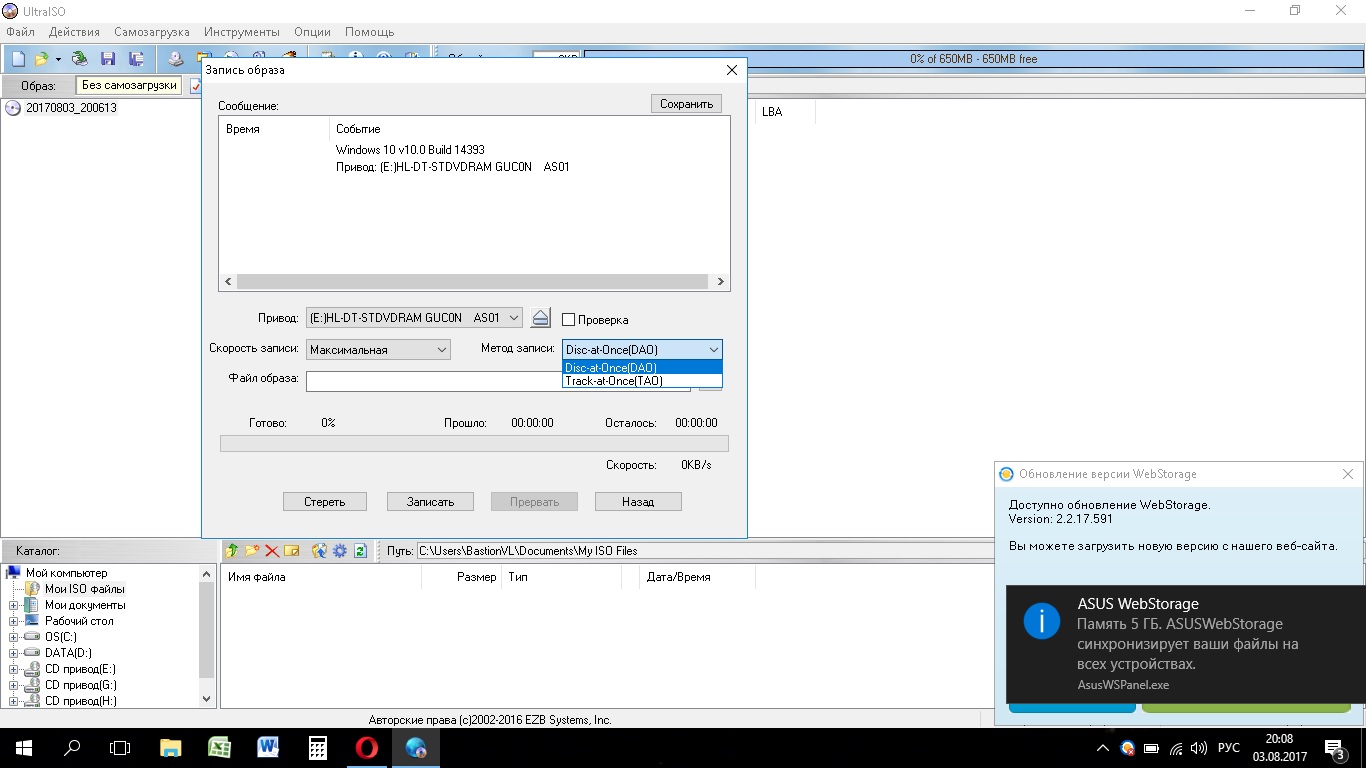Expand the arrow next to the Open icon

coord(58,59)
